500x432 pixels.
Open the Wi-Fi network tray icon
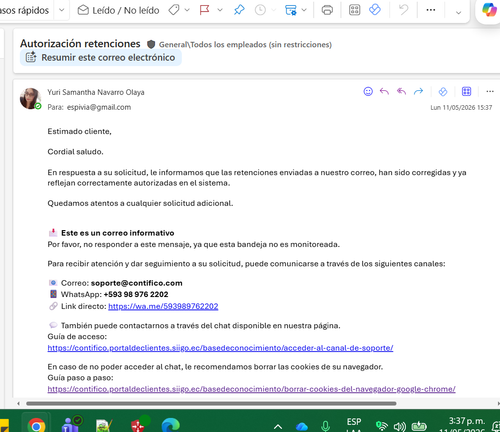[x=381, y=426]
